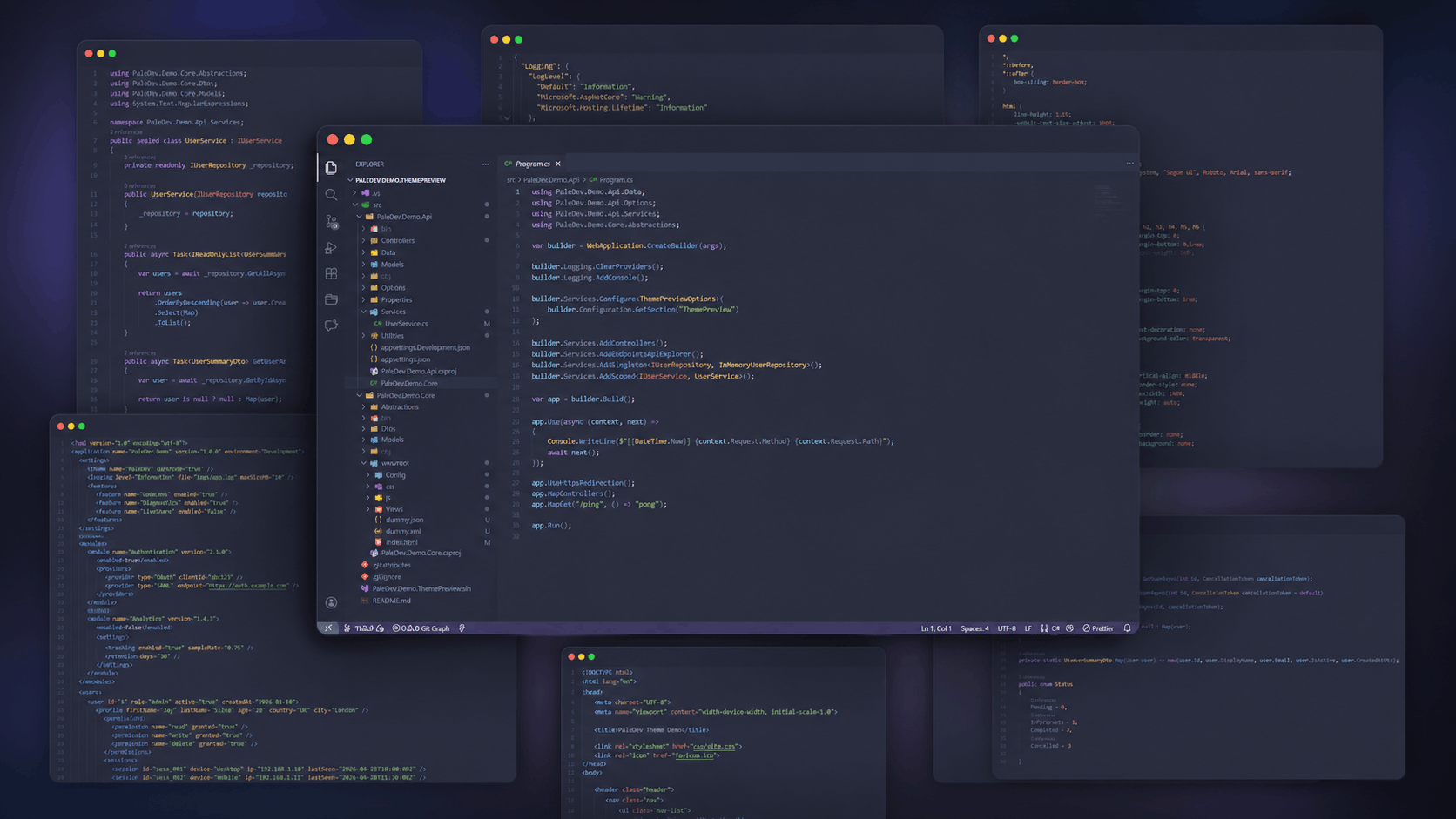Click 'PaleDev.Demo.Api' in the breadcrumb path
Image resolution: width=1456 pixels, height=819 pixels.
551,180
